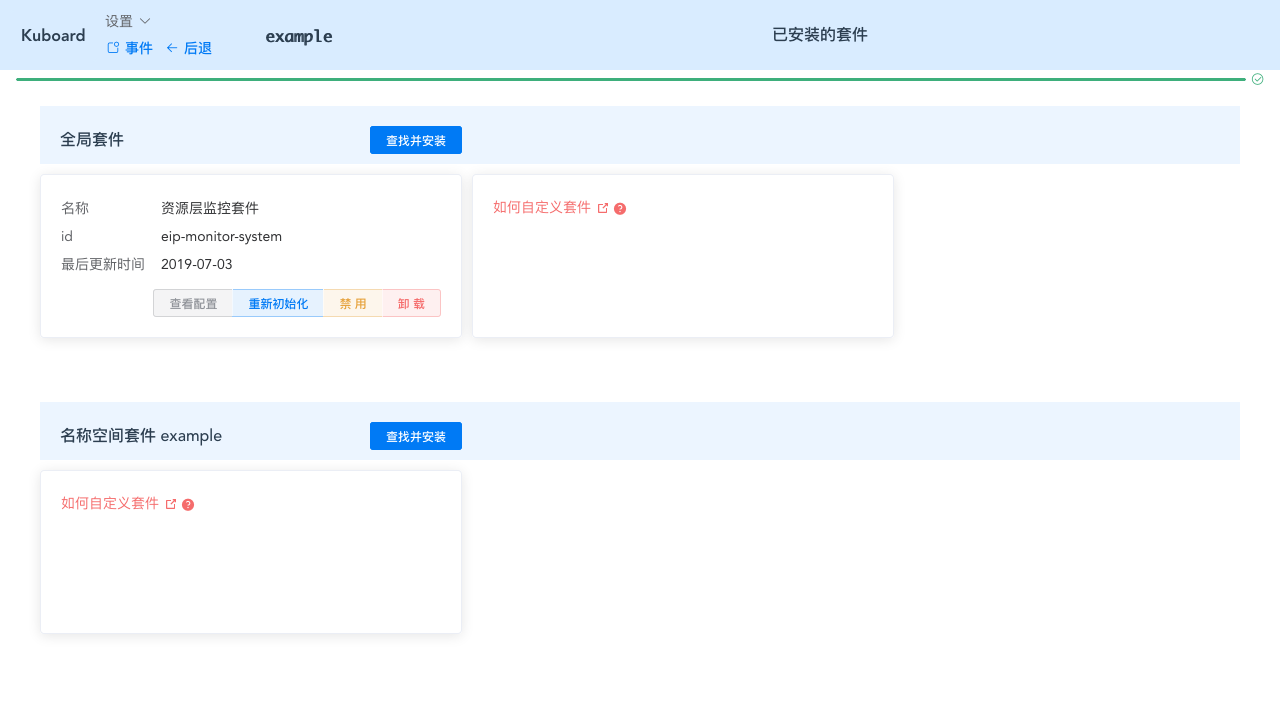
Task: Click 查找并安装 in the 全局套件 section
Action: tap(415, 140)
